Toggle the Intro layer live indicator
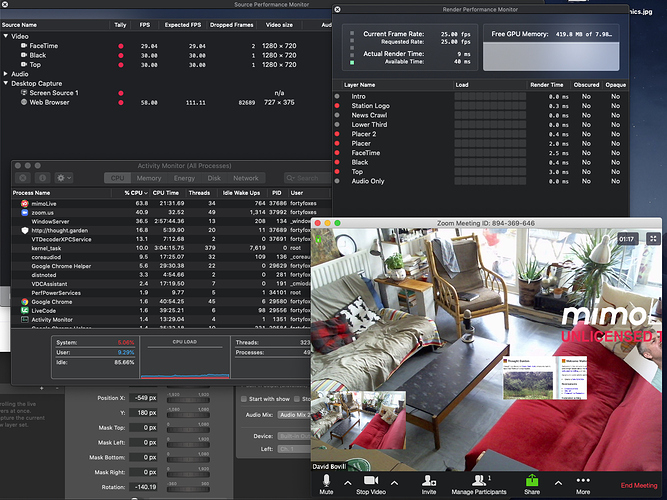667x500 pixels. click(x=337, y=96)
